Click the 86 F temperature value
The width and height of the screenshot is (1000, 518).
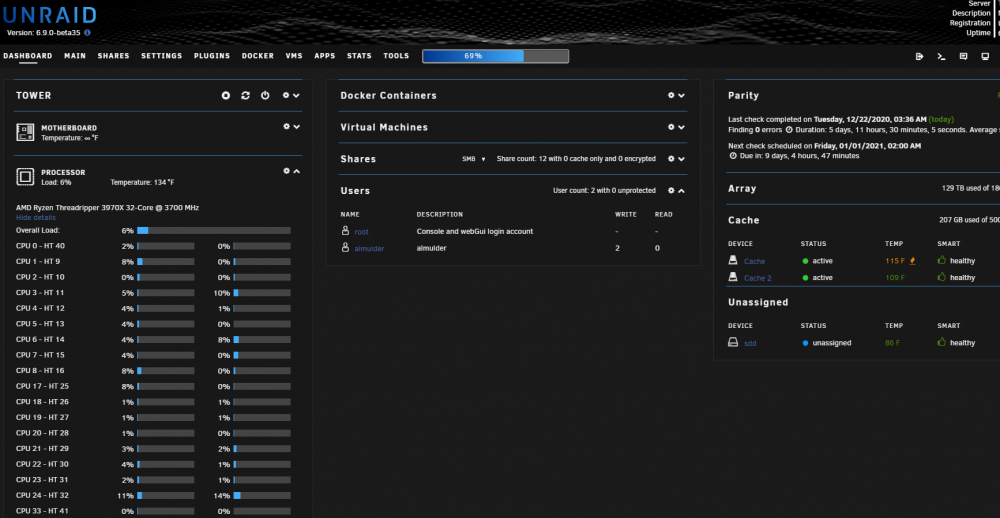coord(893,343)
